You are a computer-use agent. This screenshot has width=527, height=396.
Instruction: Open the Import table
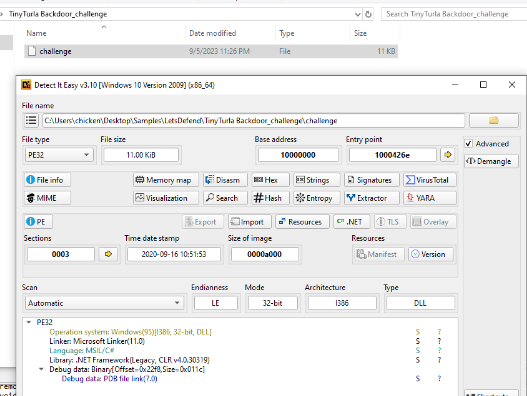251,222
